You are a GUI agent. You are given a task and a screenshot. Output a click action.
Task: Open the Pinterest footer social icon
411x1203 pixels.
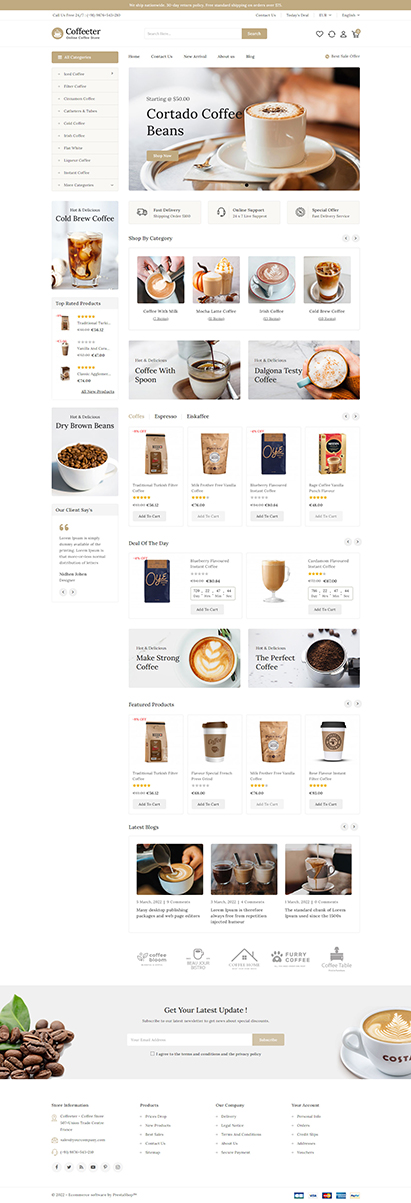coord(105,1167)
